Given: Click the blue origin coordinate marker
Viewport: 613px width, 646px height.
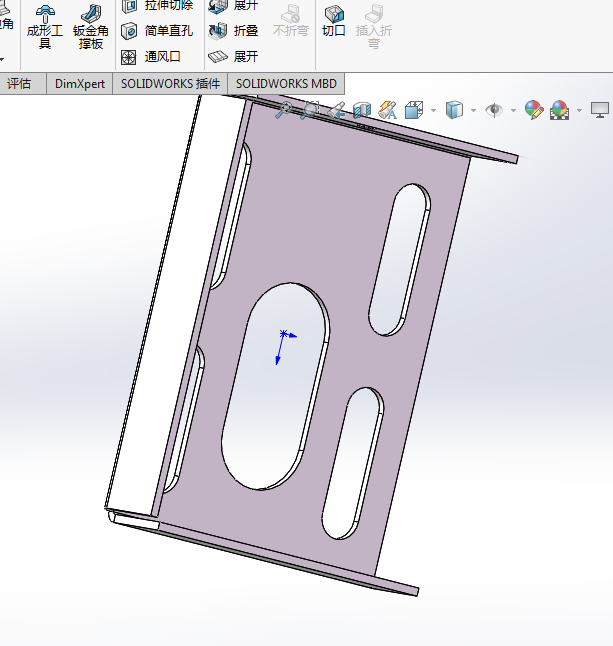Looking at the screenshot, I should (x=283, y=334).
